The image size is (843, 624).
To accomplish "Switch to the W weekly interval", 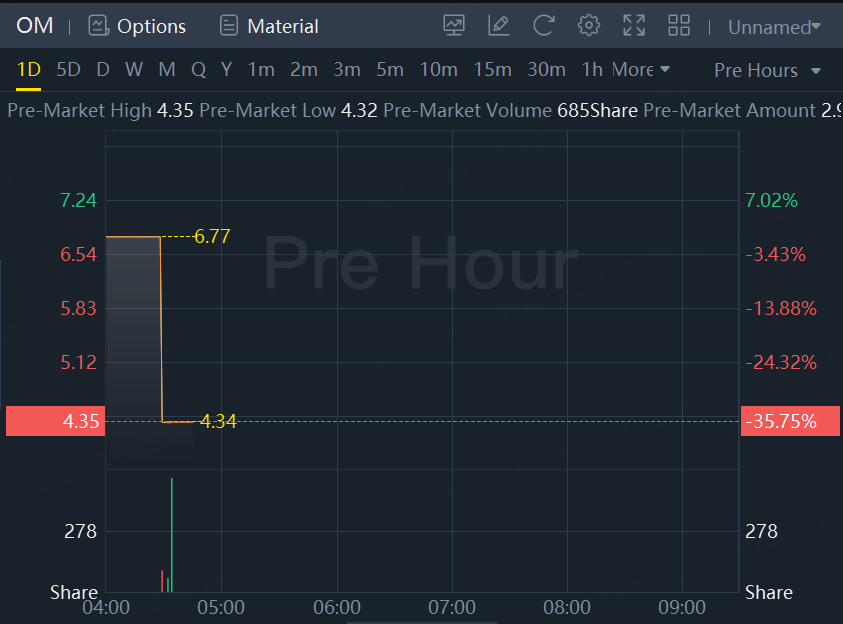I will [133, 70].
